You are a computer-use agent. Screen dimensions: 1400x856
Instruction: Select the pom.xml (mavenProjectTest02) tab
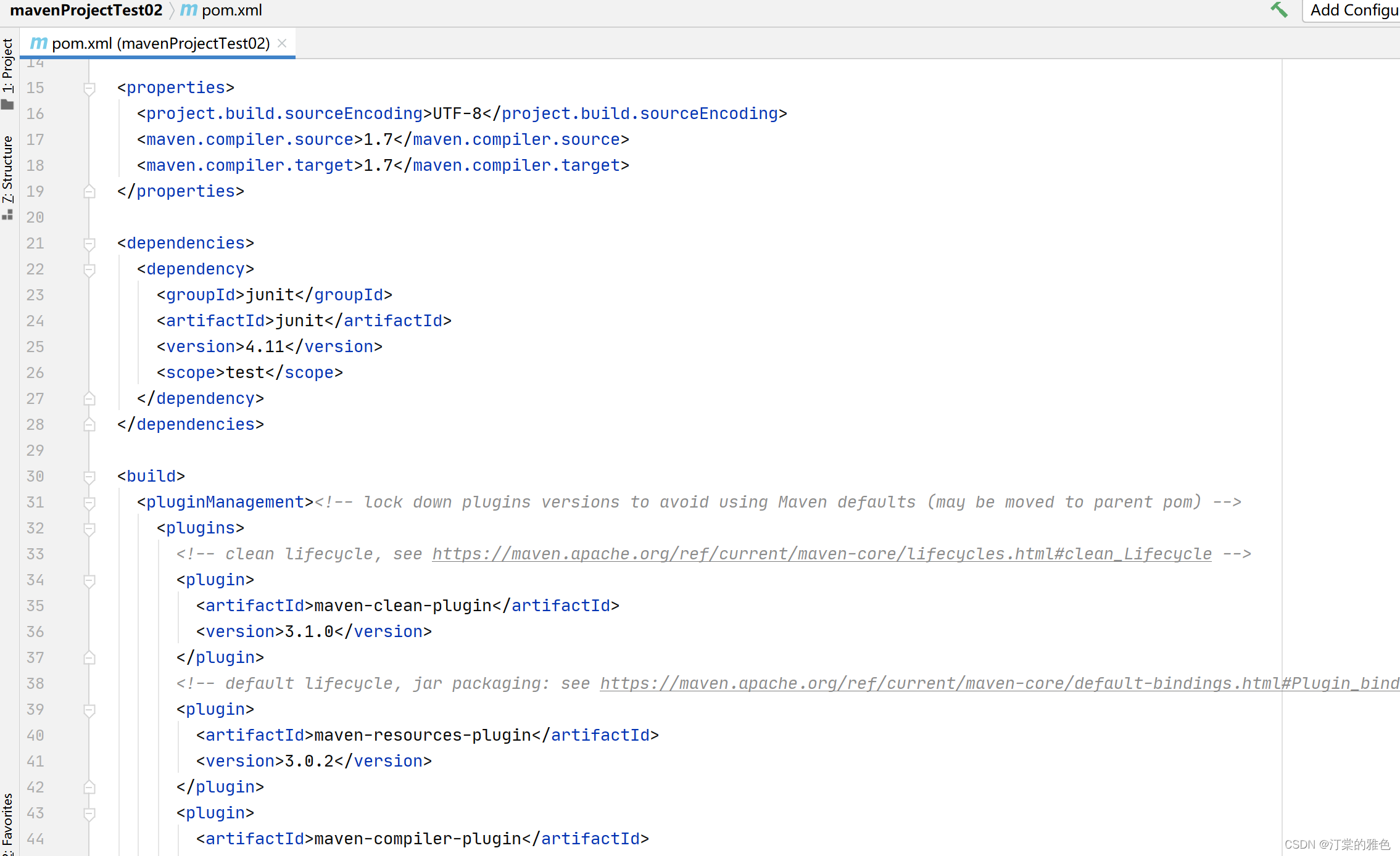pyautogui.click(x=160, y=43)
